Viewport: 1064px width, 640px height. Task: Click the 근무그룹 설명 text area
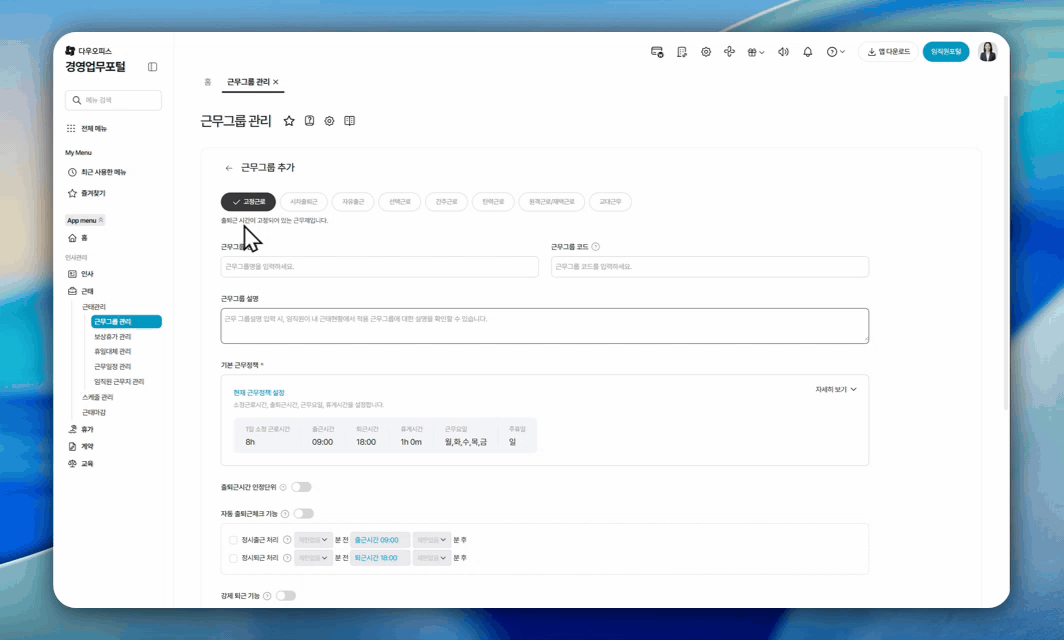(544, 326)
